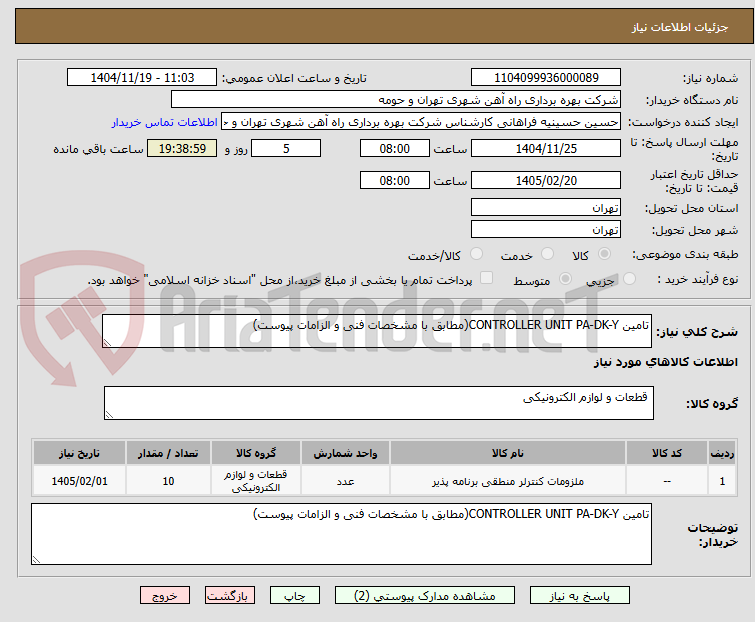This screenshot has width=755, height=622.
Task: Click the چاپ print button
Action: (295, 596)
